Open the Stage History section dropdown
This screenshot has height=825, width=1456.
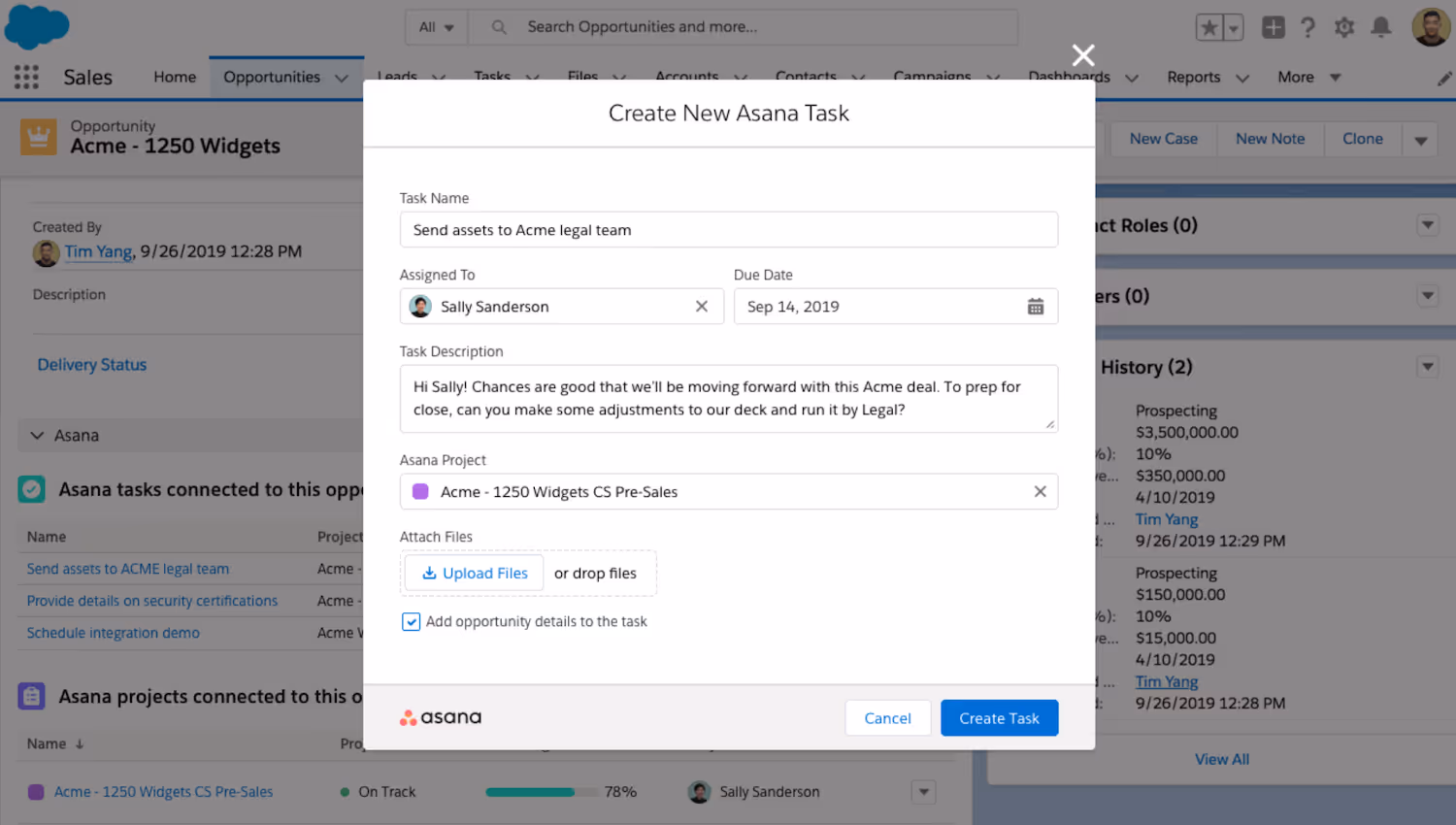1427,367
